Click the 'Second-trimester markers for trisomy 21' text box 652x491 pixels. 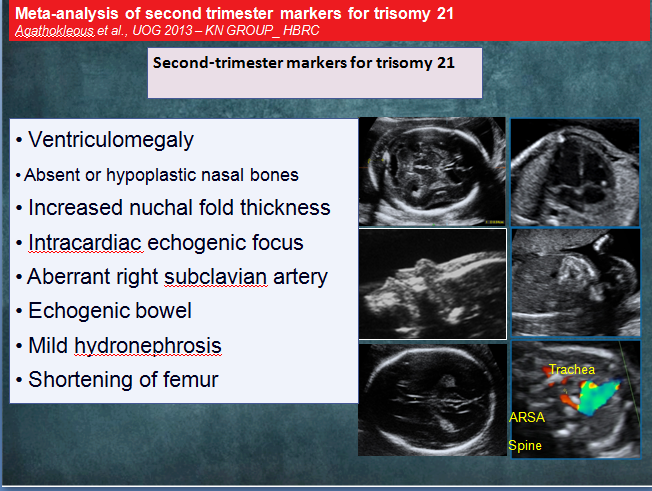tap(315, 73)
